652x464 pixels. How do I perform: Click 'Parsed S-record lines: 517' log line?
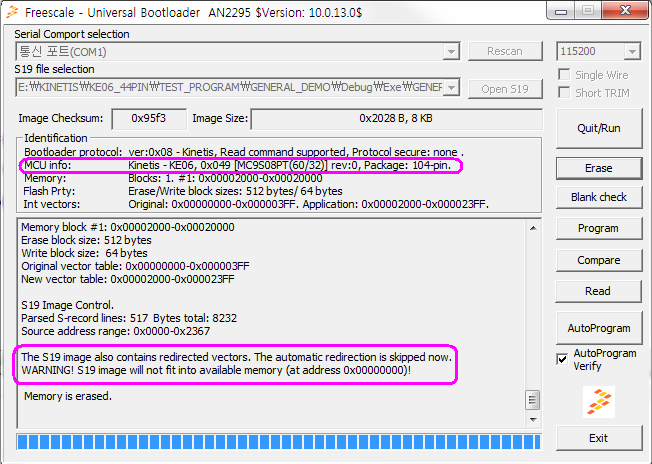[x=129, y=318]
